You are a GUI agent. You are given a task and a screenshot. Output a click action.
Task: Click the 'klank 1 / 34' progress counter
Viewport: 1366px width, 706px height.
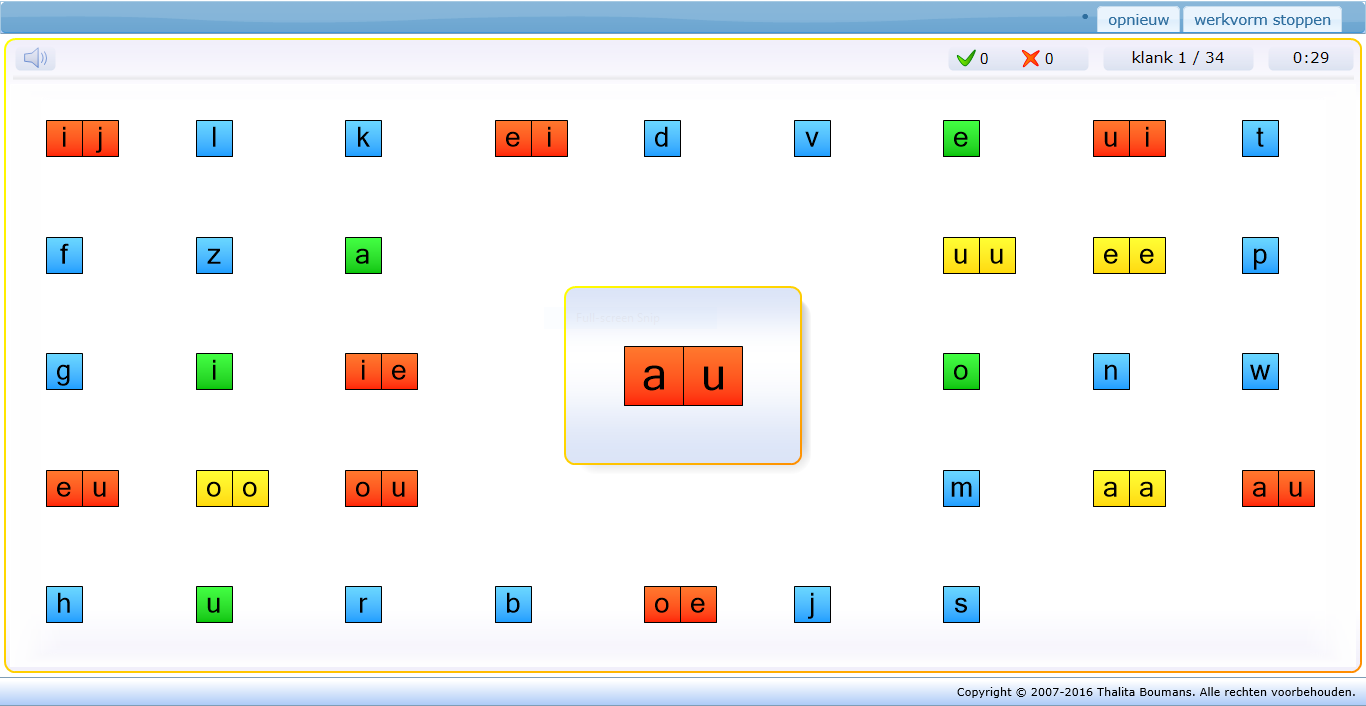pos(1178,58)
